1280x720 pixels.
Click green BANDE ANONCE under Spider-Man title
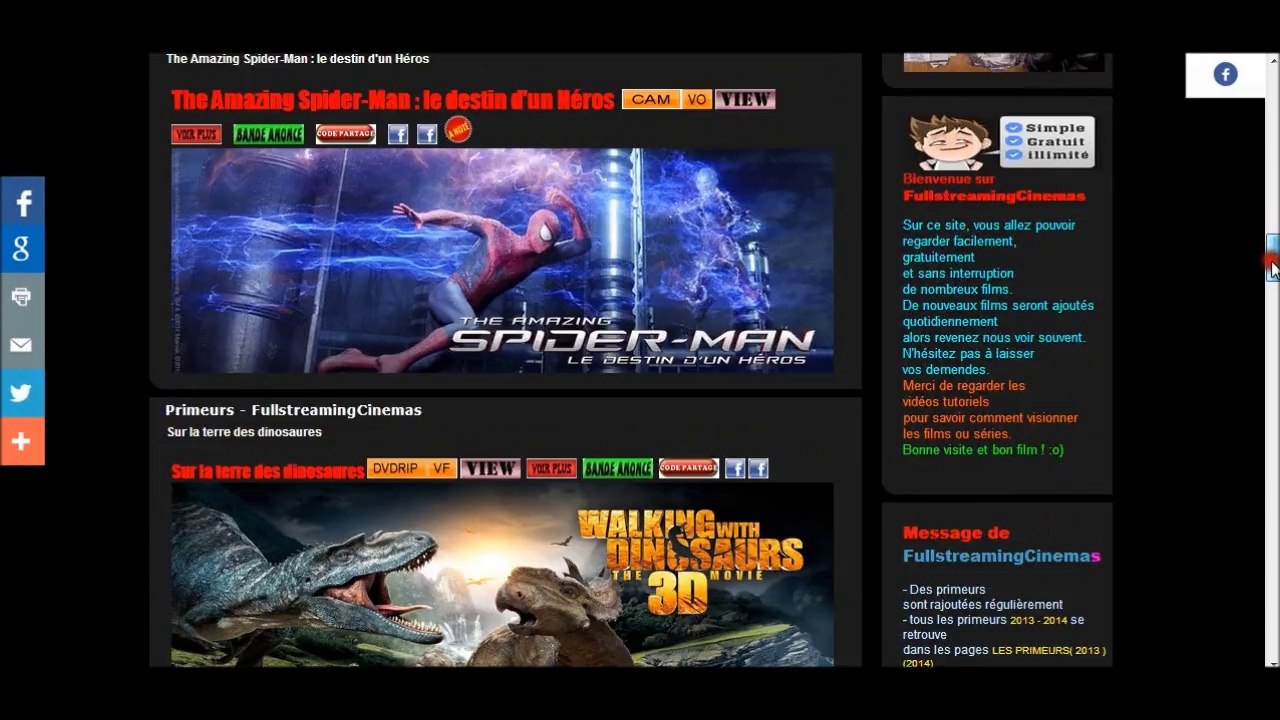tap(268, 134)
